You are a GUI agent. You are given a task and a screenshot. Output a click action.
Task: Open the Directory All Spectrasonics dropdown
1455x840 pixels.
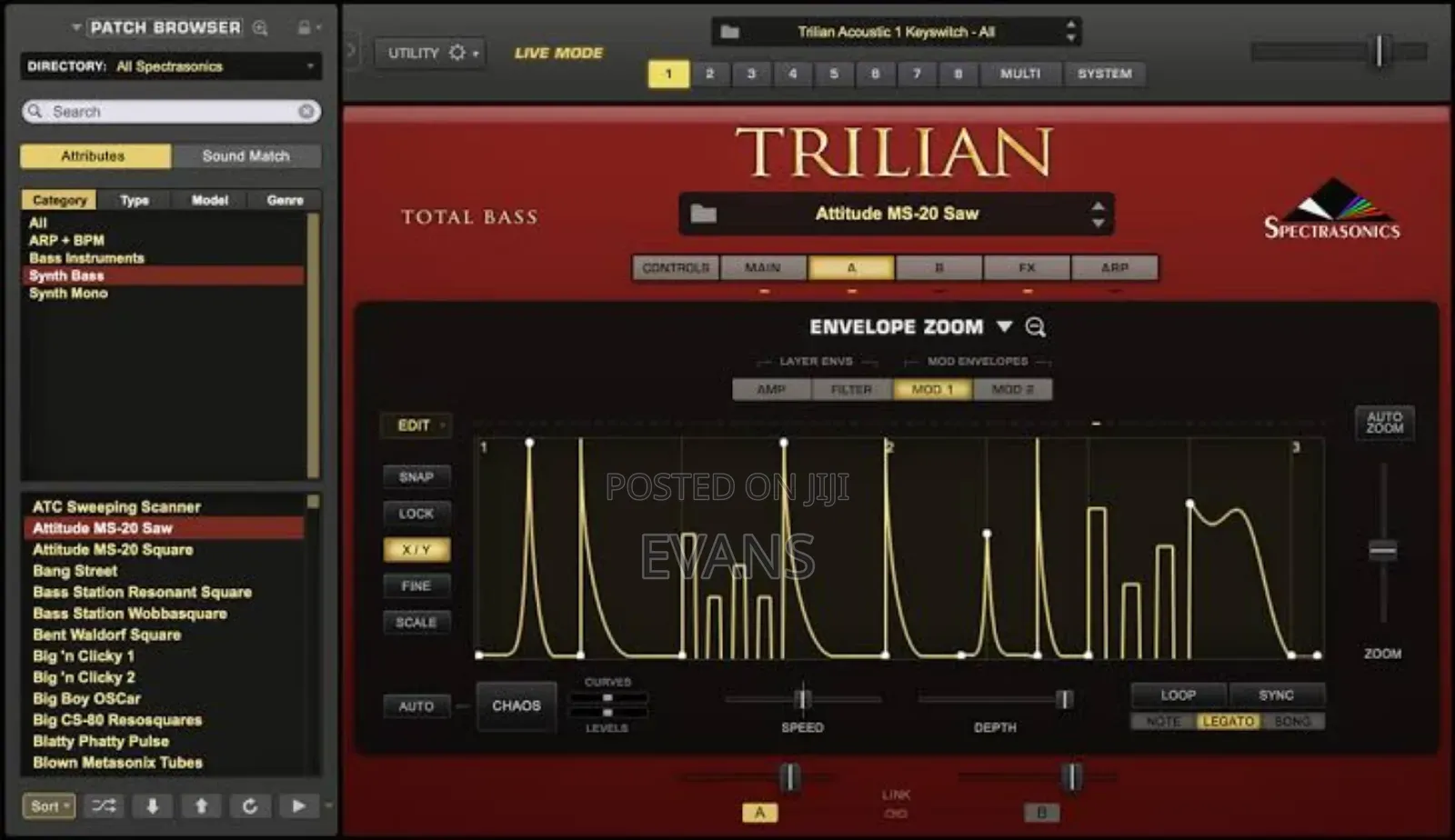coord(170,66)
